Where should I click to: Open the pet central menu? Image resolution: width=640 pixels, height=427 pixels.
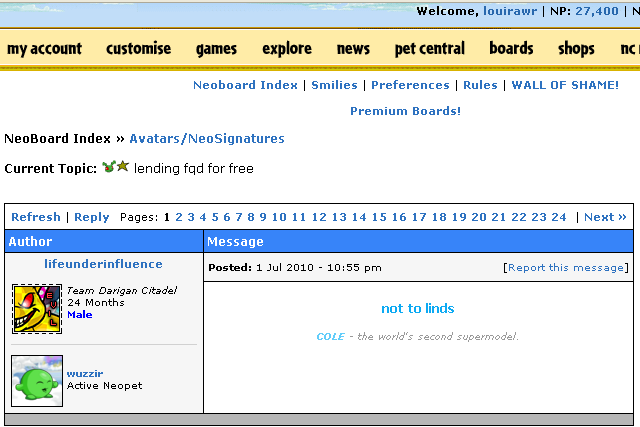[x=430, y=49]
